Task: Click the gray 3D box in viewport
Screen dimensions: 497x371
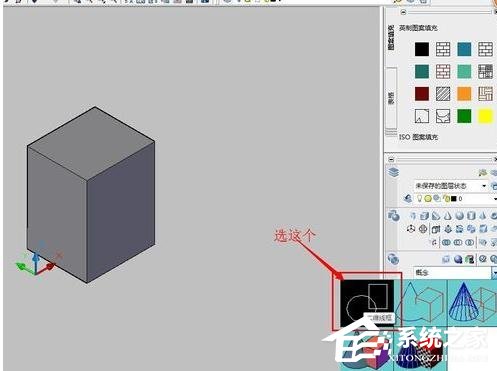Action: pyautogui.click(x=91, y=195)
